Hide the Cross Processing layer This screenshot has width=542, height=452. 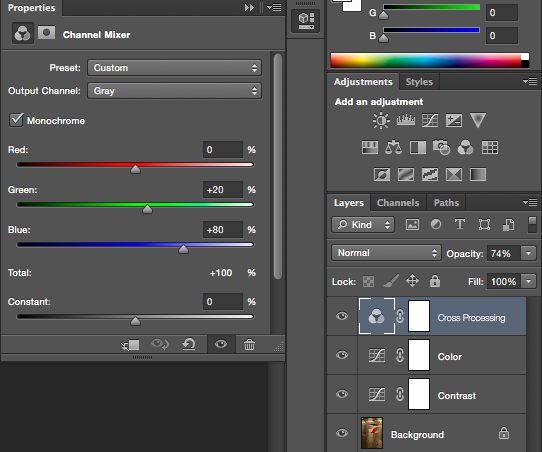tap(342, 316)
